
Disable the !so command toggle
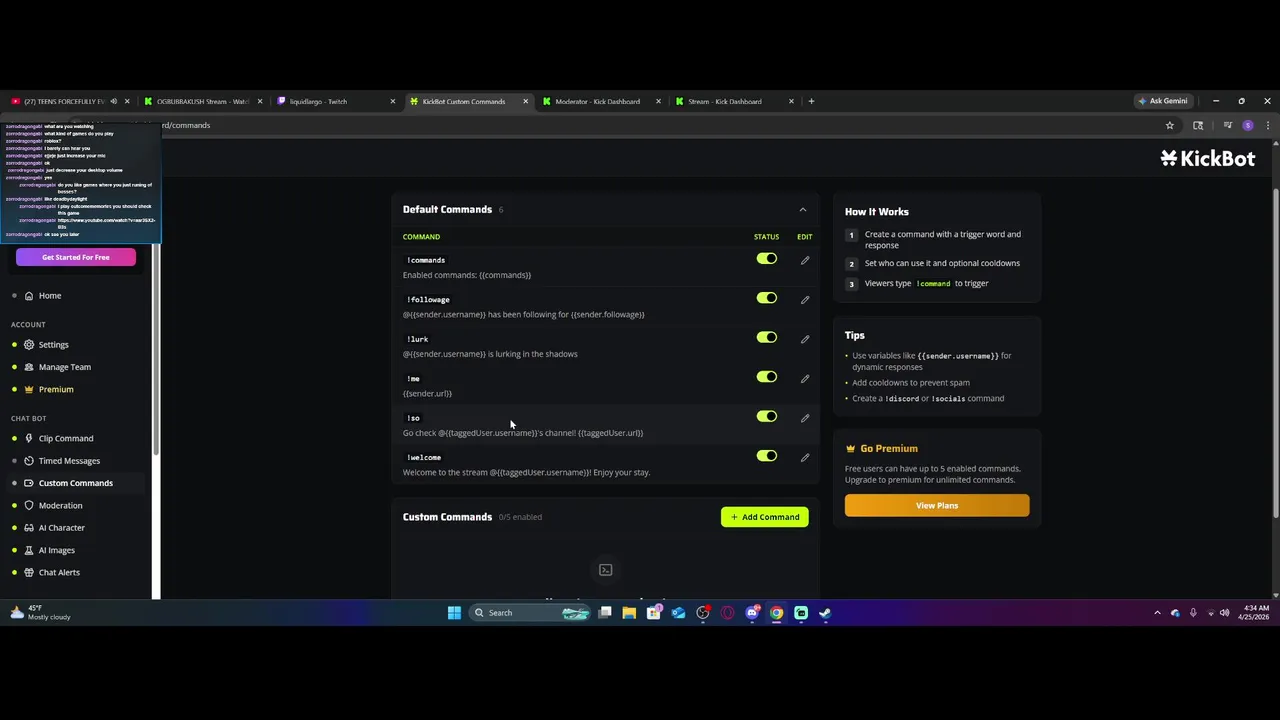[767, 417]
